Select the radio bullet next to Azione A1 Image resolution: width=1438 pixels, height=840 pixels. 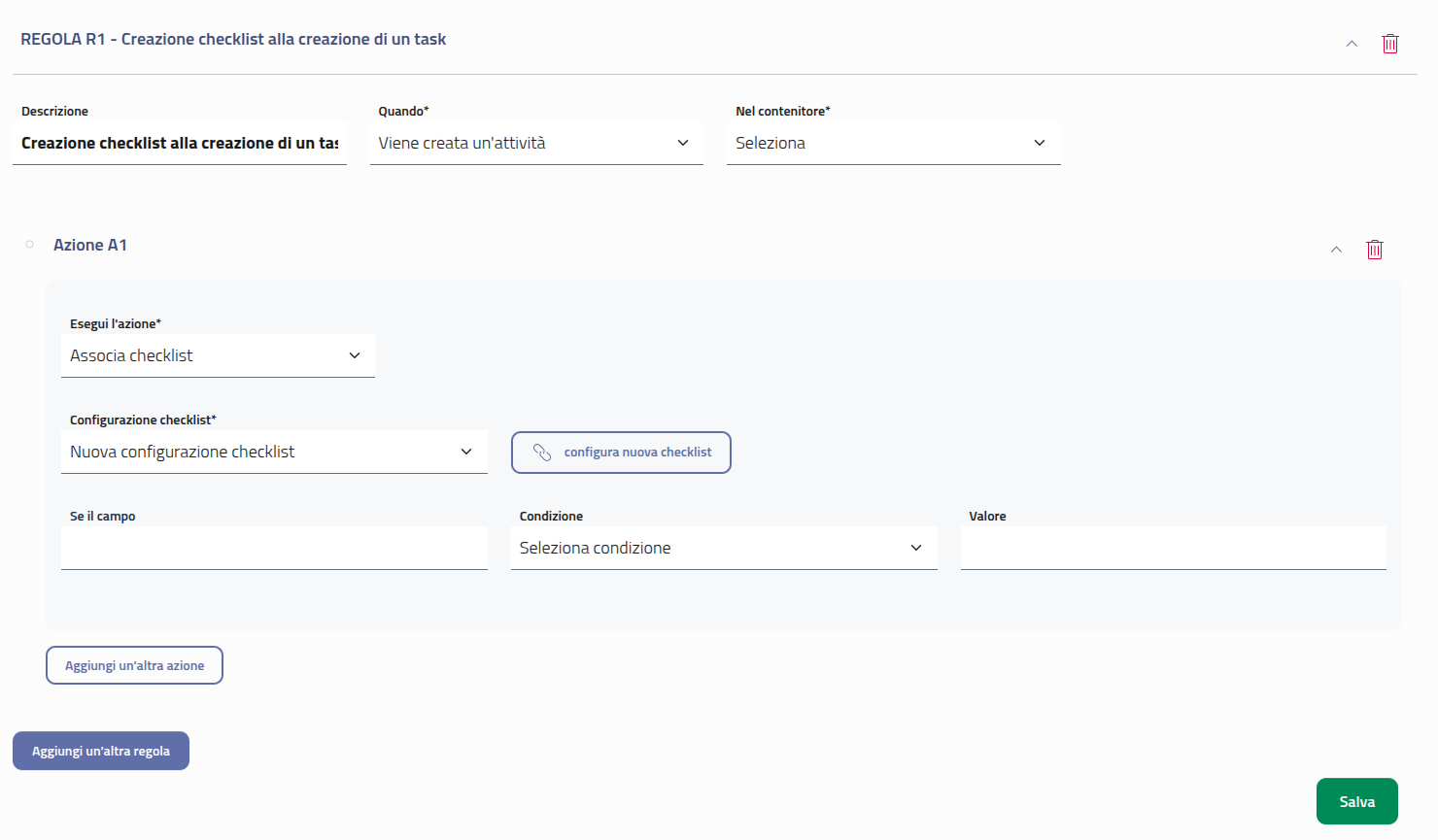tap(29, 245)
